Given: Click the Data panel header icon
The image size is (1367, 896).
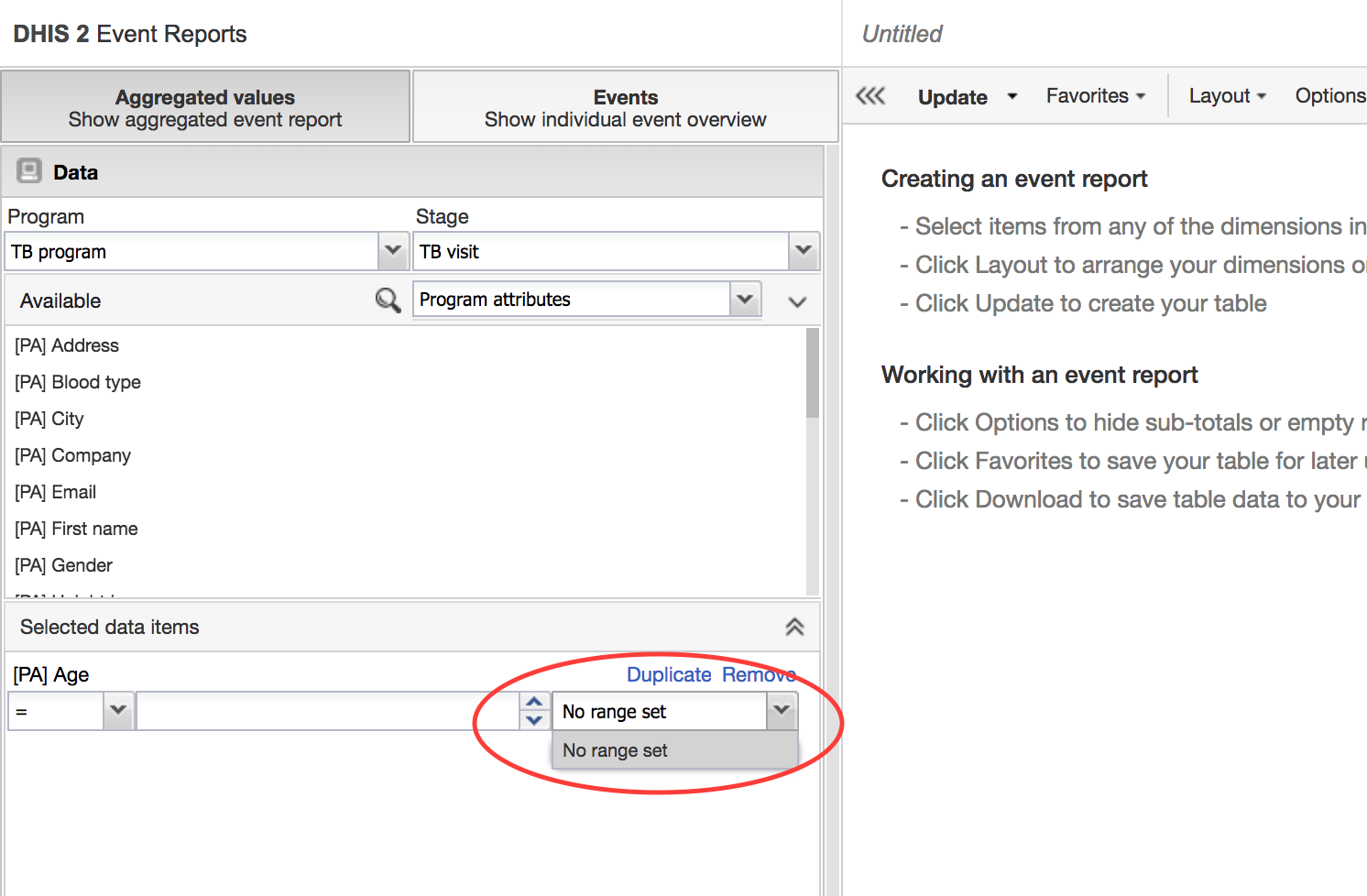Looking at the screenshot, I should [x=30, y=172].
